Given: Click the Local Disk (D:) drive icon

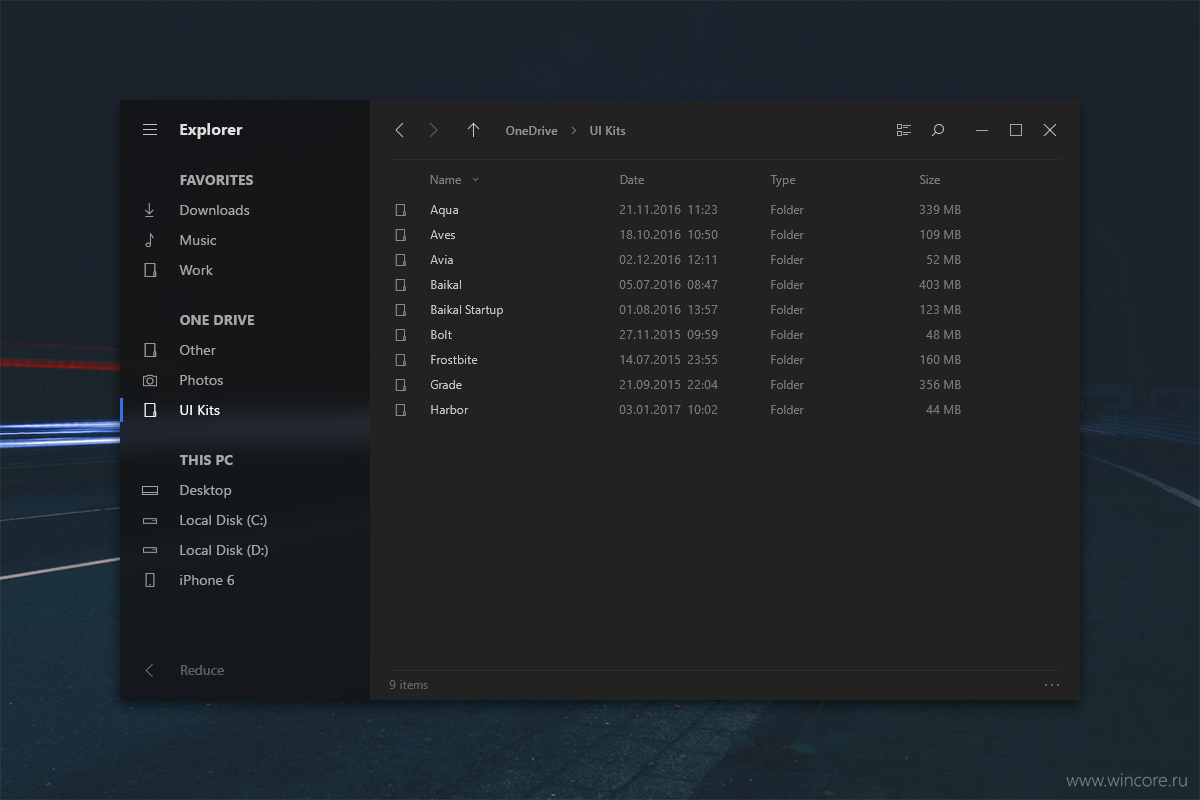Looking at the screenshot, I should pos(150,550).
